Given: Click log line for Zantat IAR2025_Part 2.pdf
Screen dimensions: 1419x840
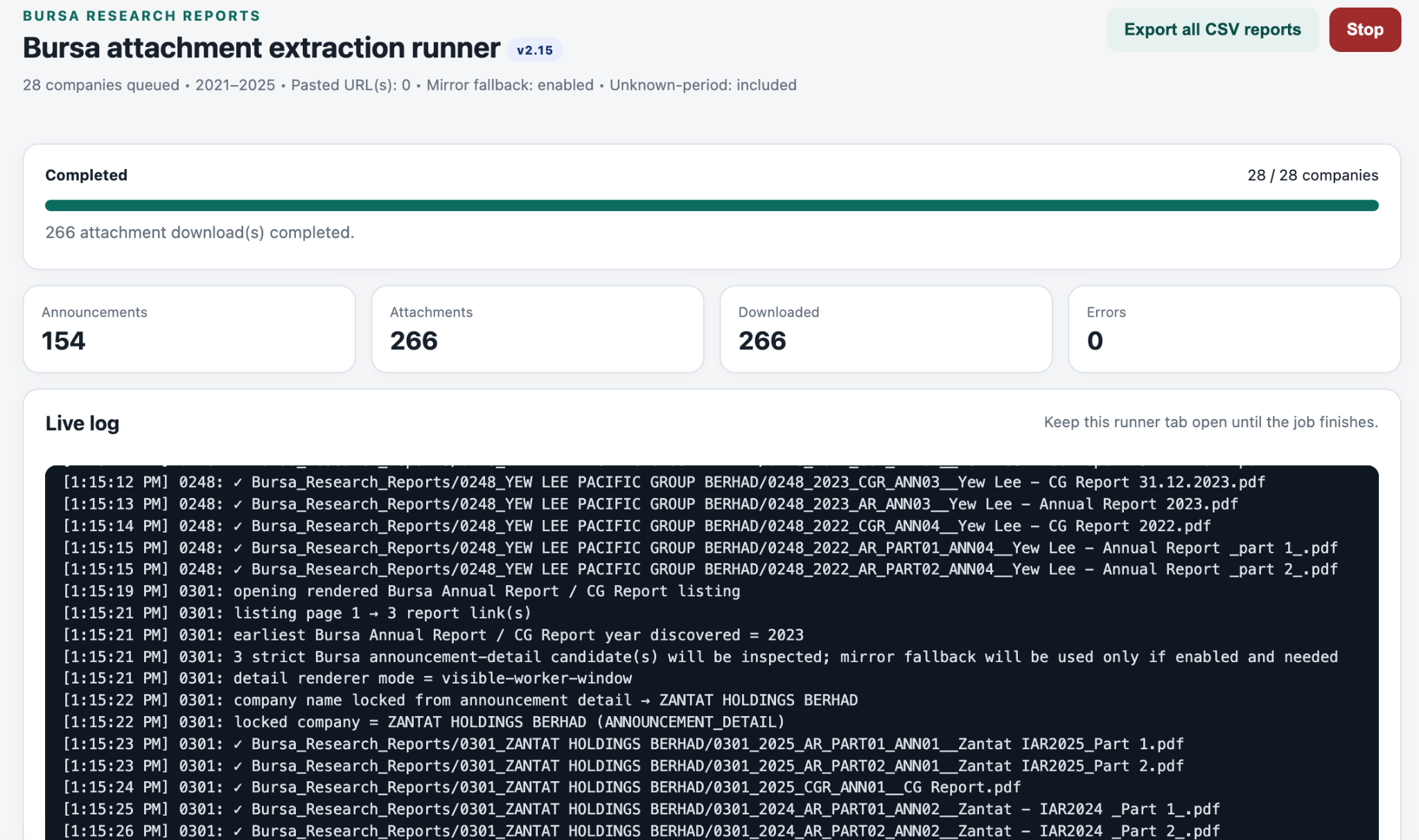Looking at the screenshot, I should point(623,766).
